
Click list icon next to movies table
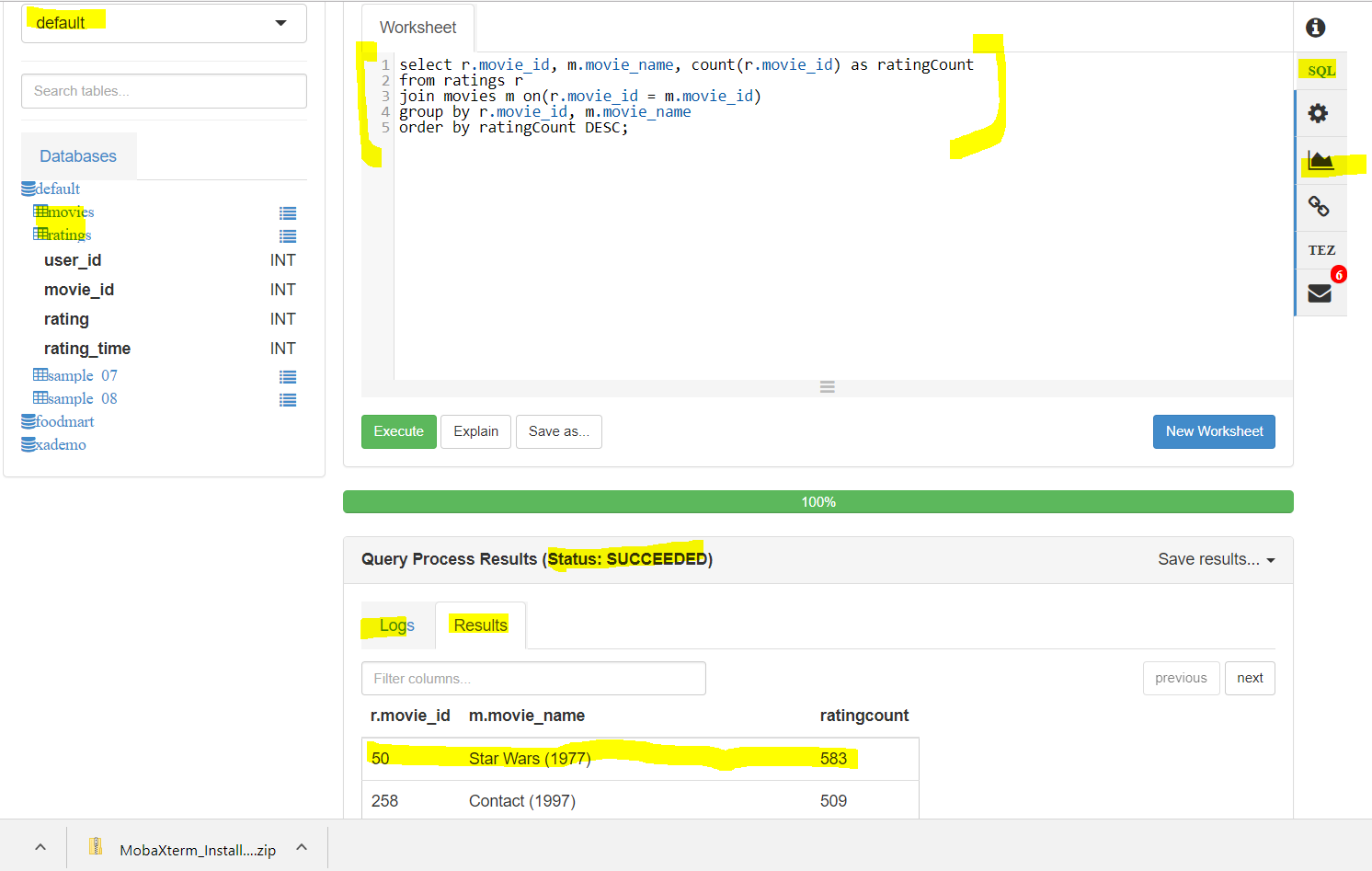point(288,213)
